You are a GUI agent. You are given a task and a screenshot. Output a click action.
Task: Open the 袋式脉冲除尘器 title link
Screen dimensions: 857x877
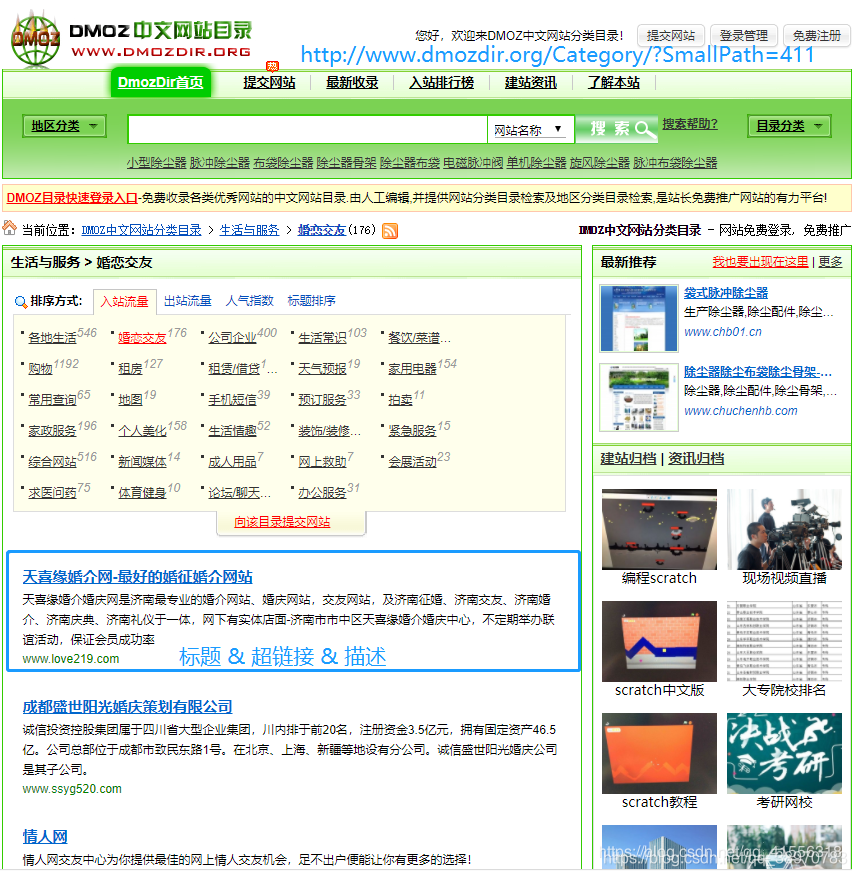(726, 294)
